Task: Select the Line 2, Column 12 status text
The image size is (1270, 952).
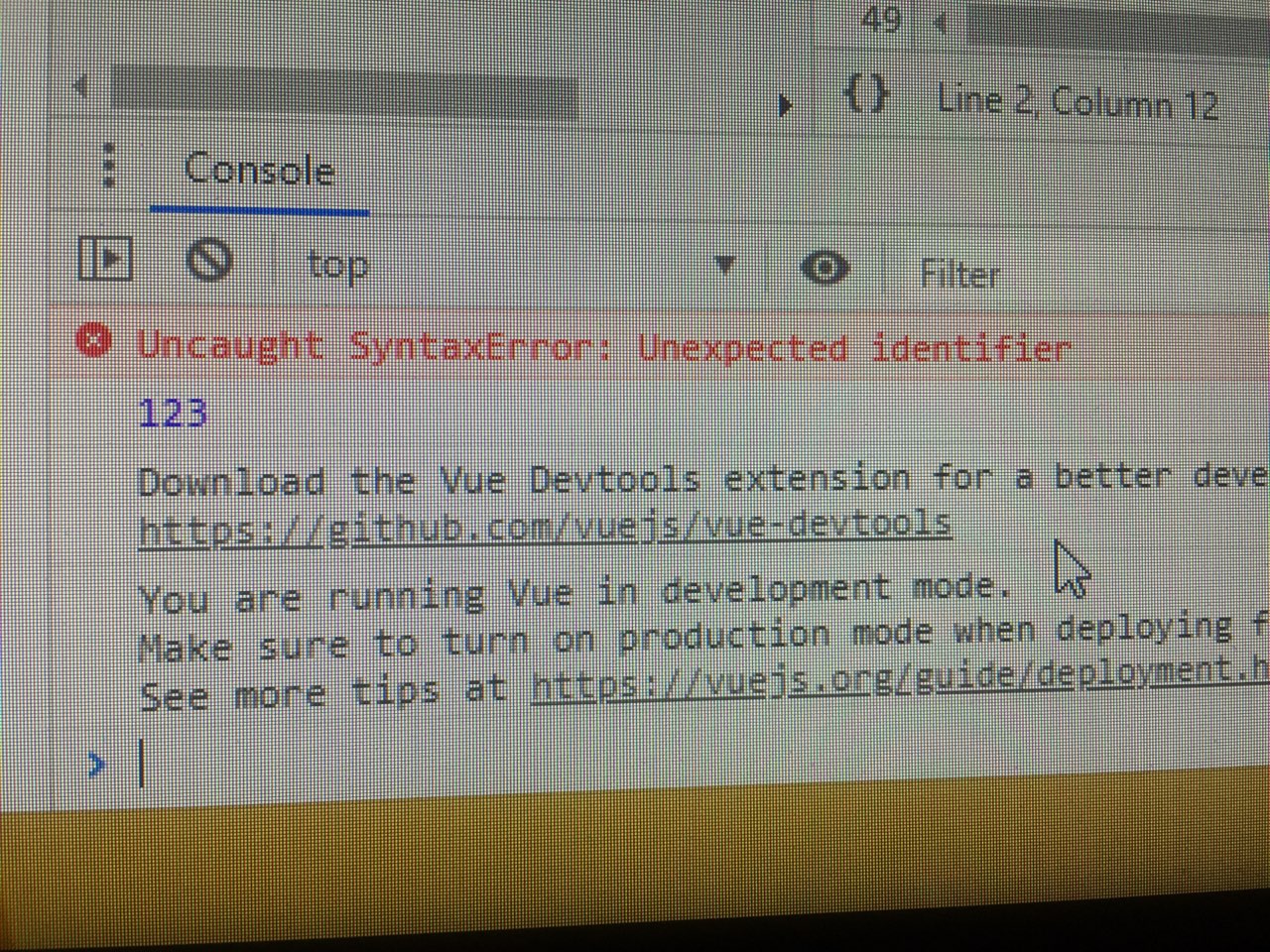Action: coord(1078,101)
